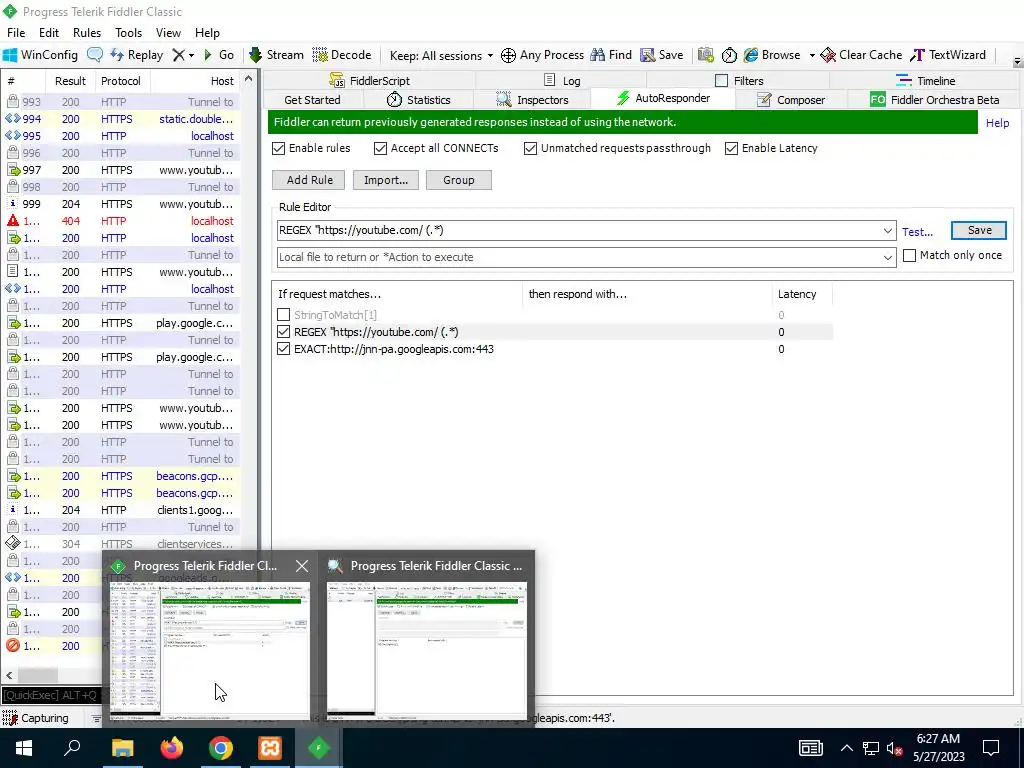
Task: Expand the toolbar overflow arrow
Action: click(x=1017, y=61)
